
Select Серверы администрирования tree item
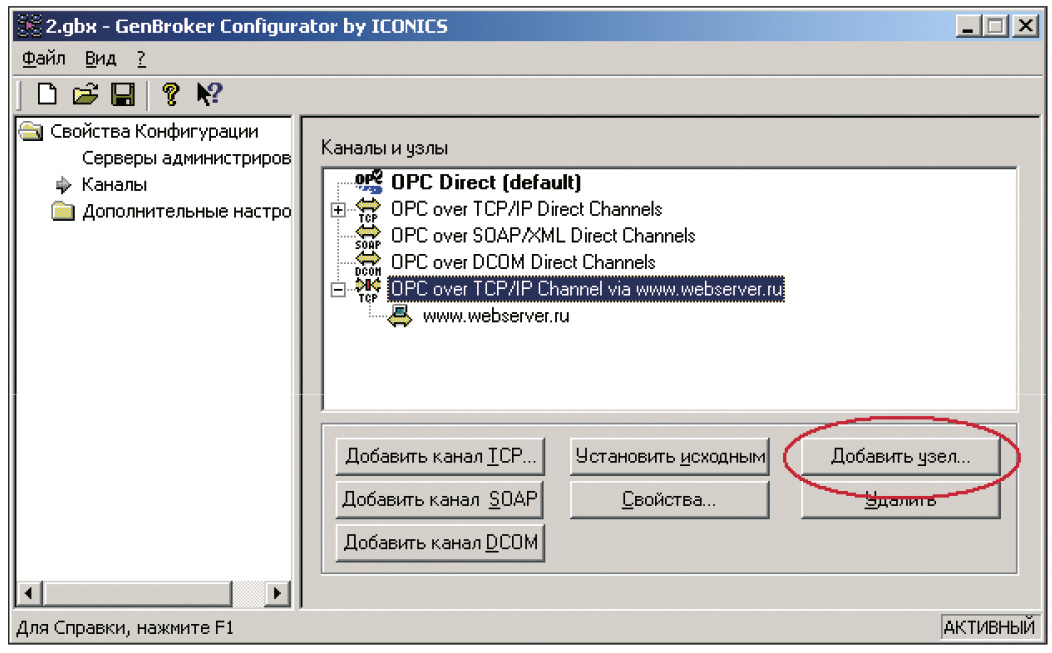[187, 158]
